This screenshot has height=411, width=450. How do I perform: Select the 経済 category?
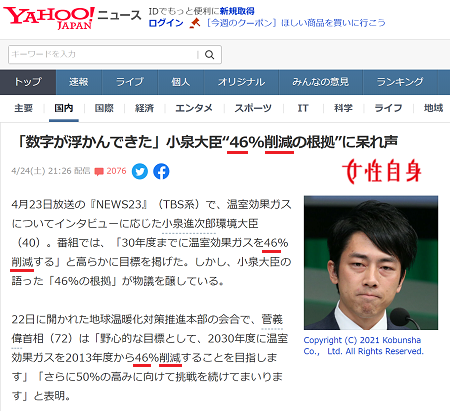click(144, 108)
